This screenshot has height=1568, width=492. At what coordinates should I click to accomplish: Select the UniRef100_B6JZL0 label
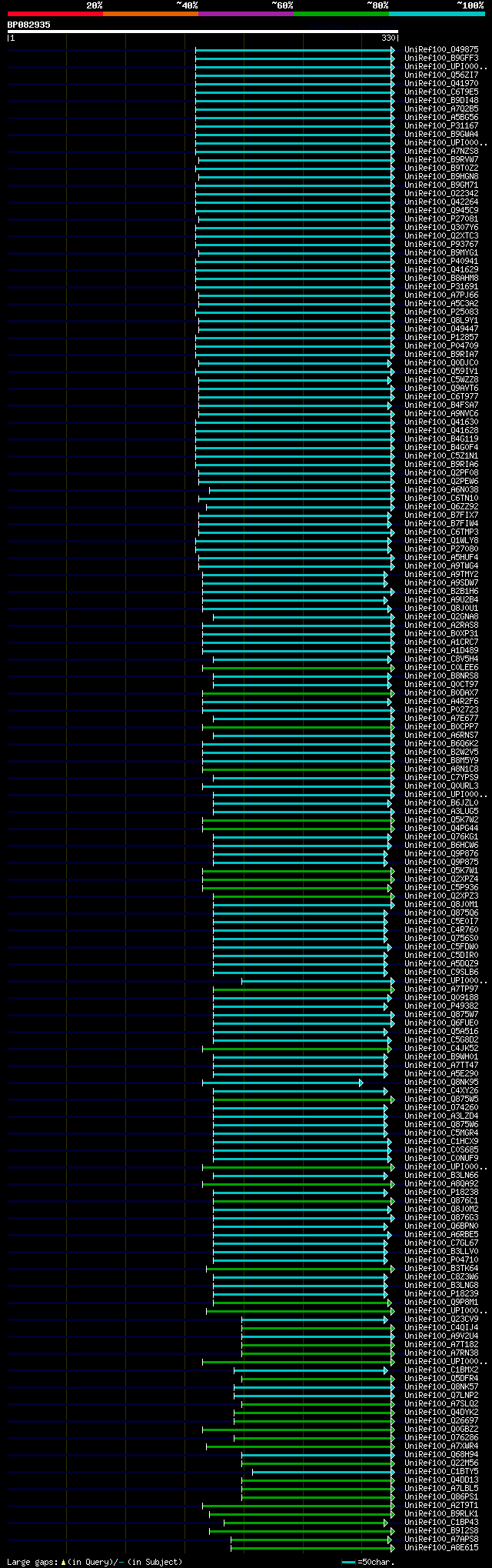441,802
